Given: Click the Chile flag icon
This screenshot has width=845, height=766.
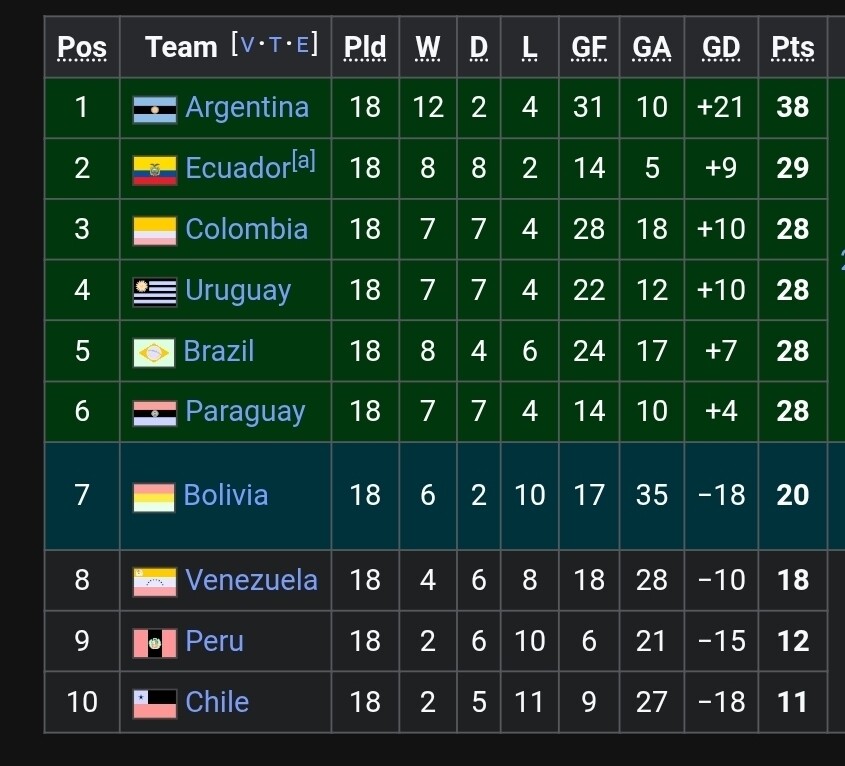Looking at the screenshot, I should coord(155,703).
